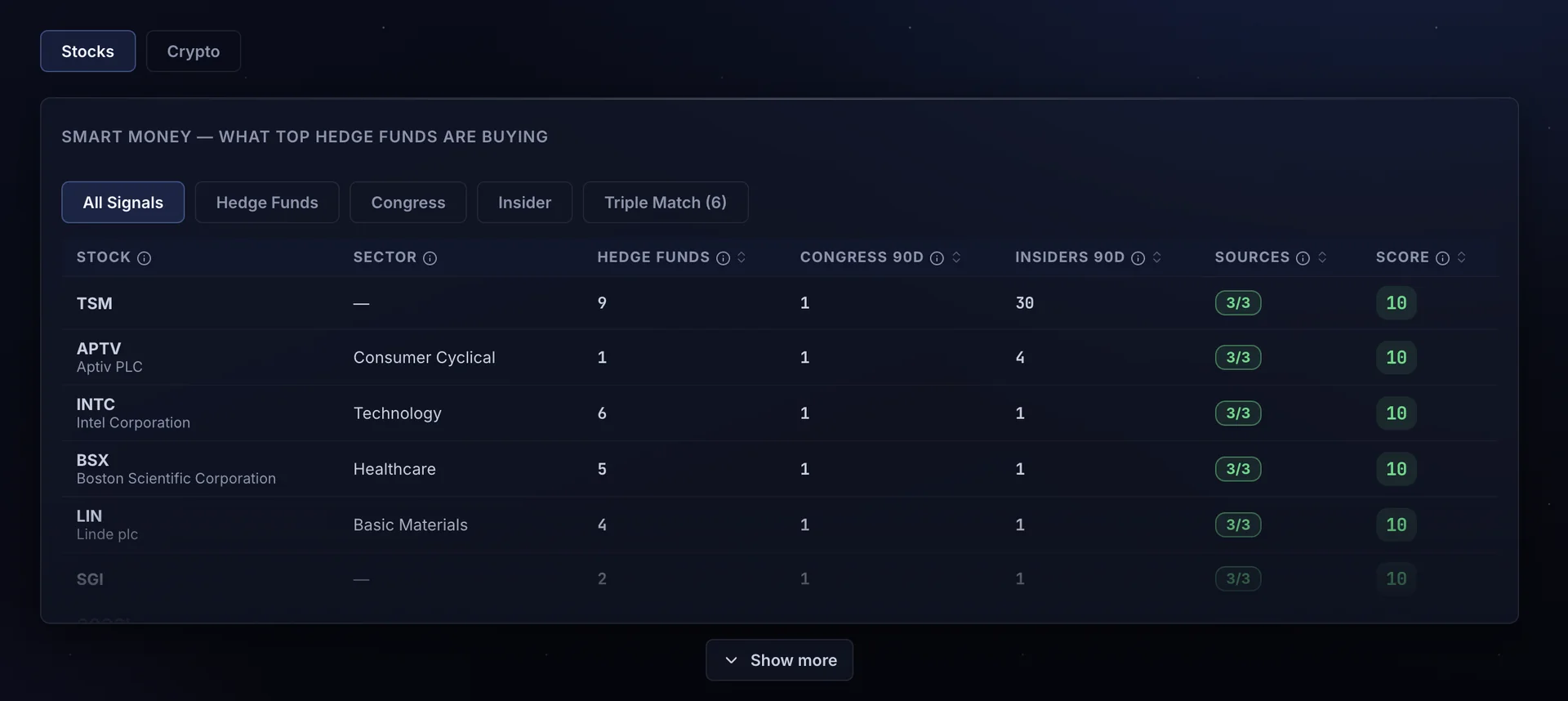This screenshot has height=701, width=1568.
Task: Switch to the Crypto tab
Action: click(194, 51)
